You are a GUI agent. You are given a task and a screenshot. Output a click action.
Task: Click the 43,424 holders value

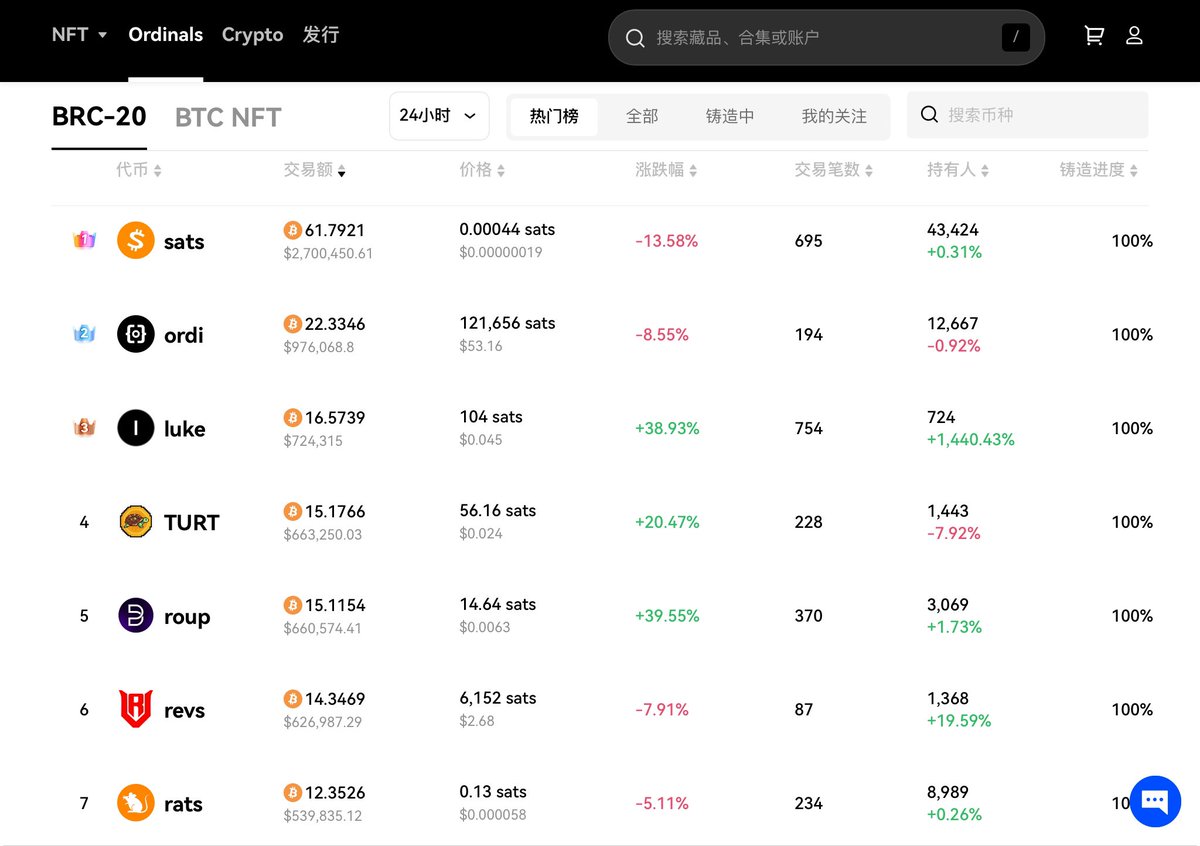953,229
